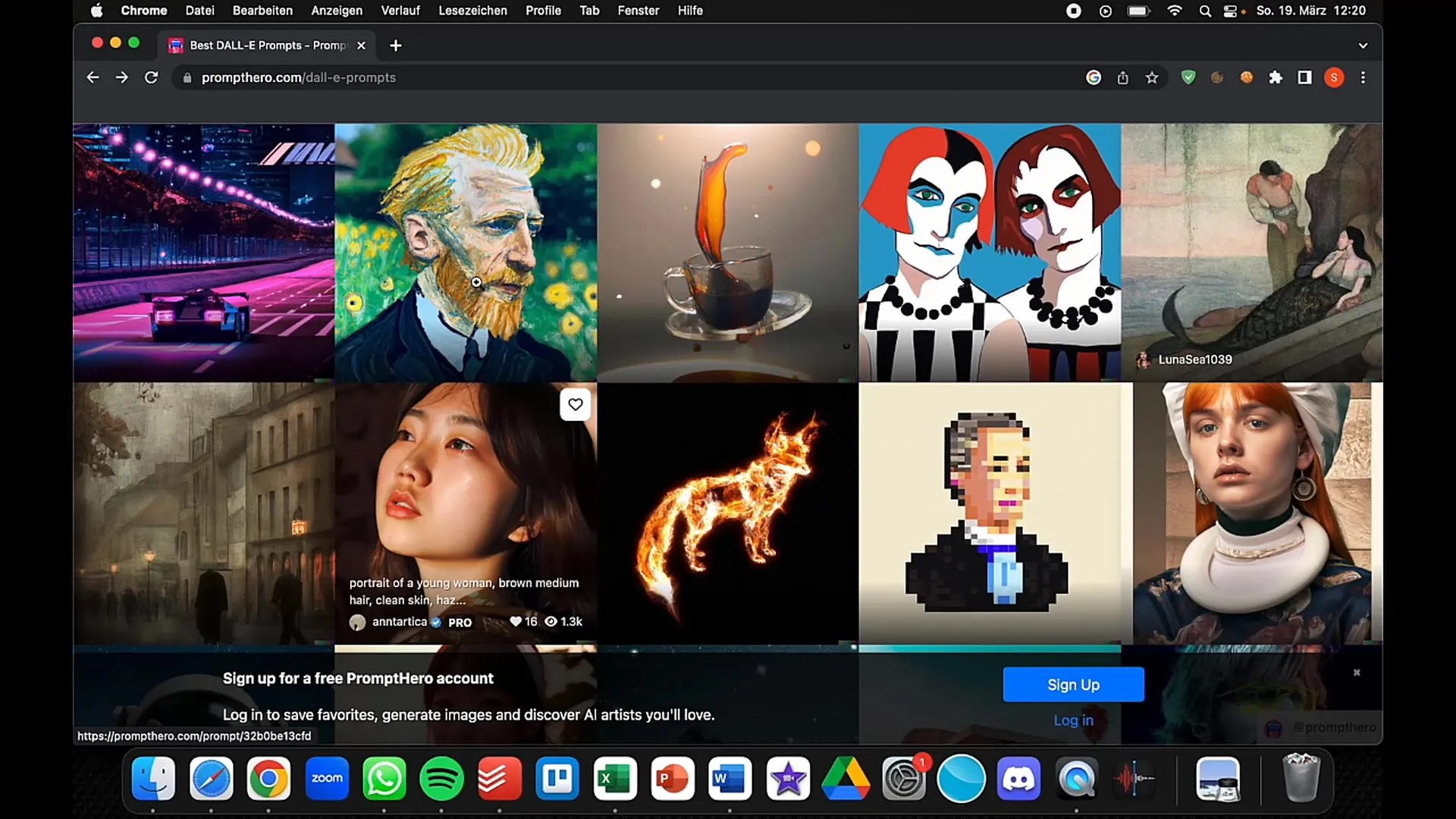Open macOS Control Center
Image resolution: width=1456 pixels, height=819 pixels.
[x=1231, y=11]
